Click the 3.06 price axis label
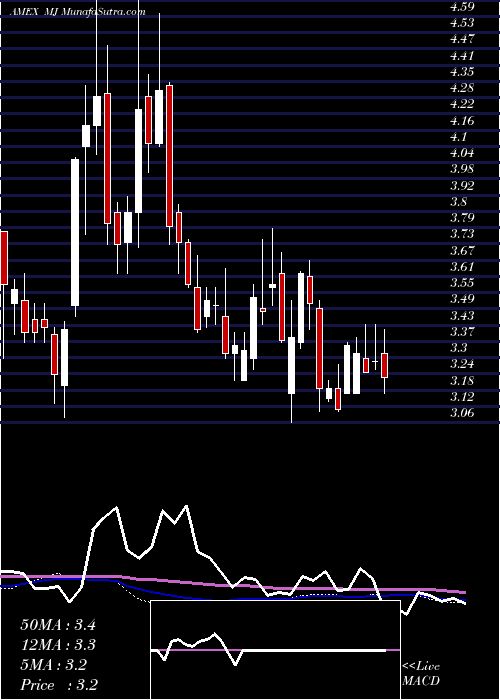 462,412
